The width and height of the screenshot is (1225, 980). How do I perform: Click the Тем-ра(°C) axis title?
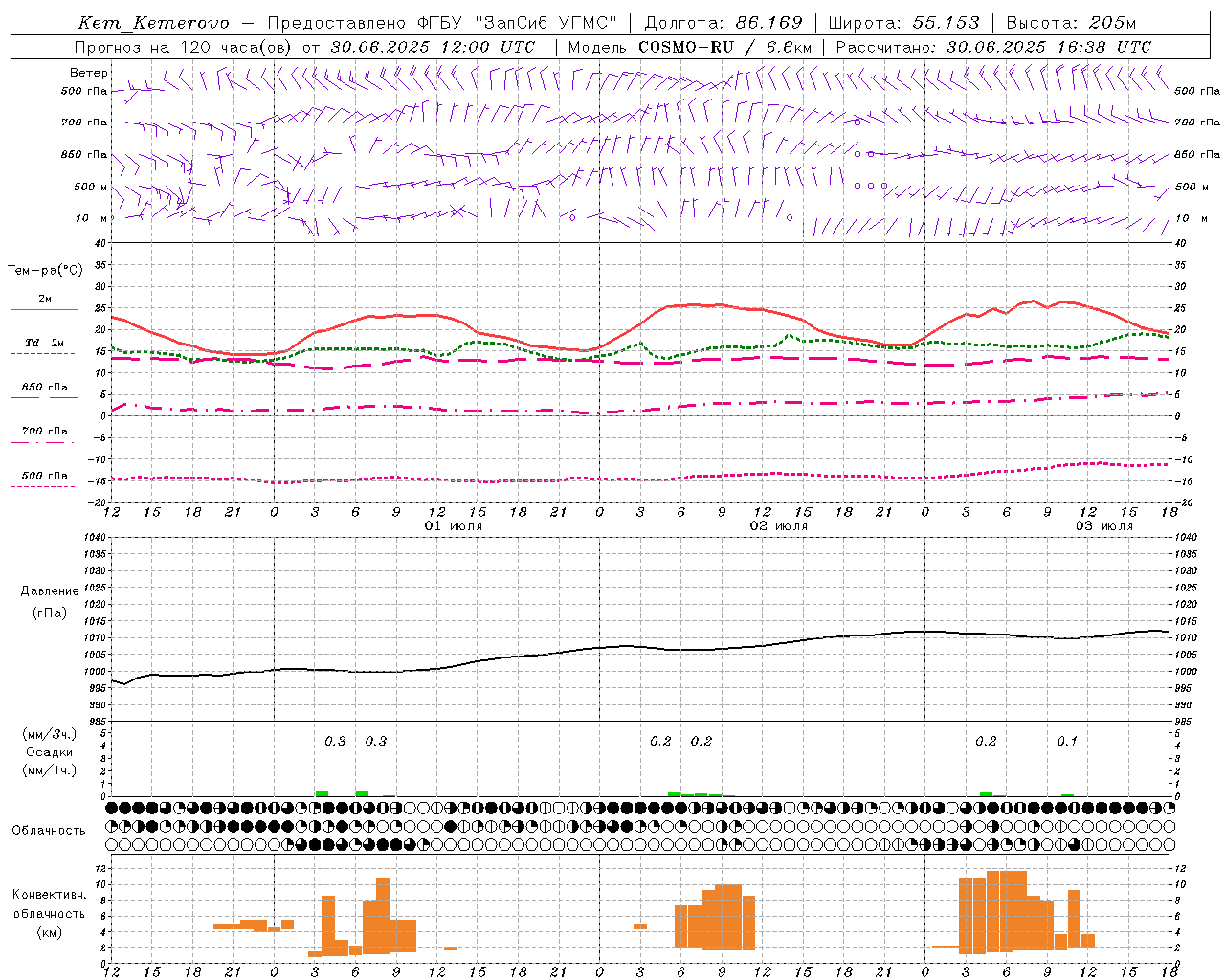coord(45,271)
